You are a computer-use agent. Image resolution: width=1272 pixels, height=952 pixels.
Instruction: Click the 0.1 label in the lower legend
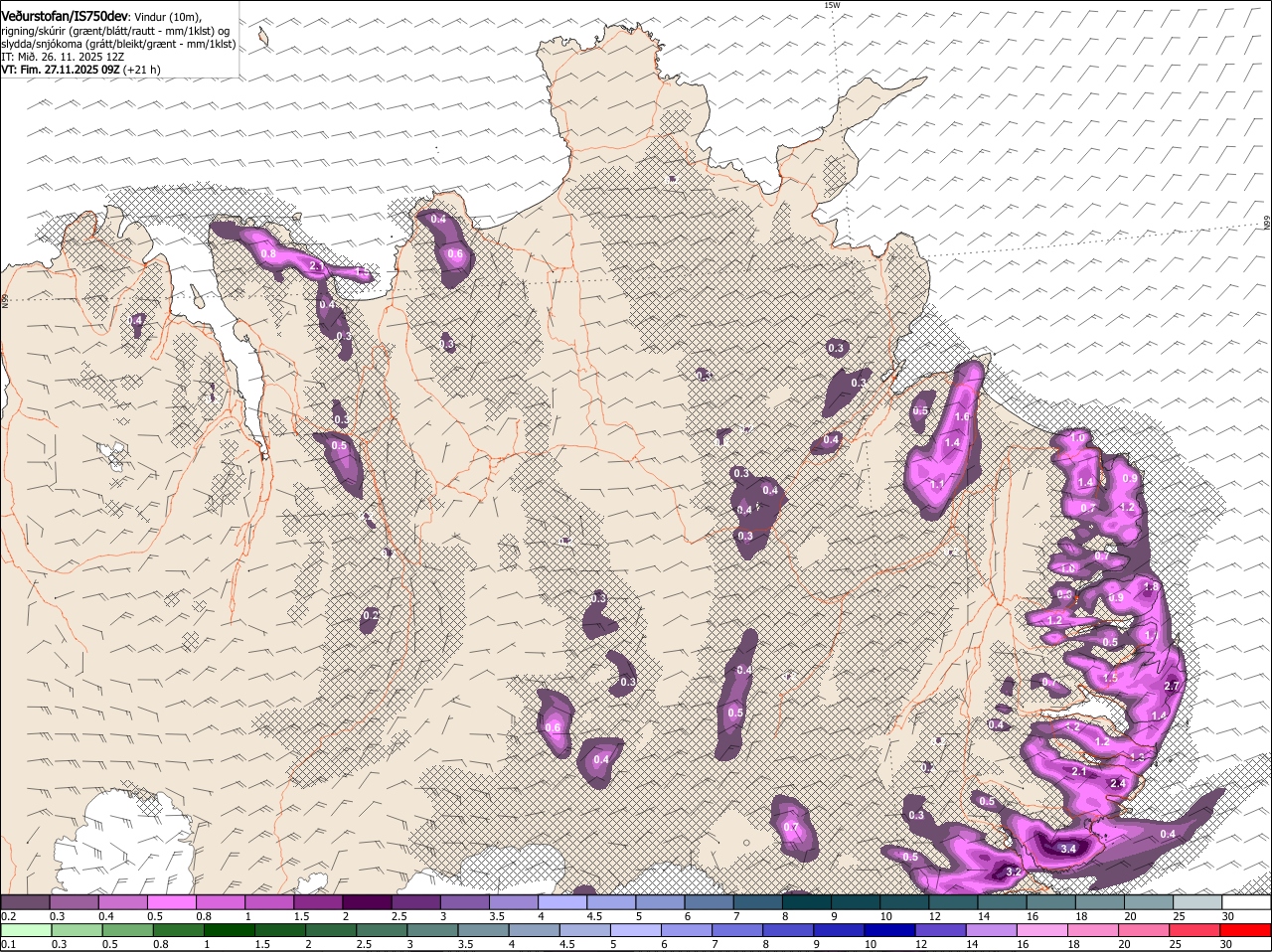8,944
